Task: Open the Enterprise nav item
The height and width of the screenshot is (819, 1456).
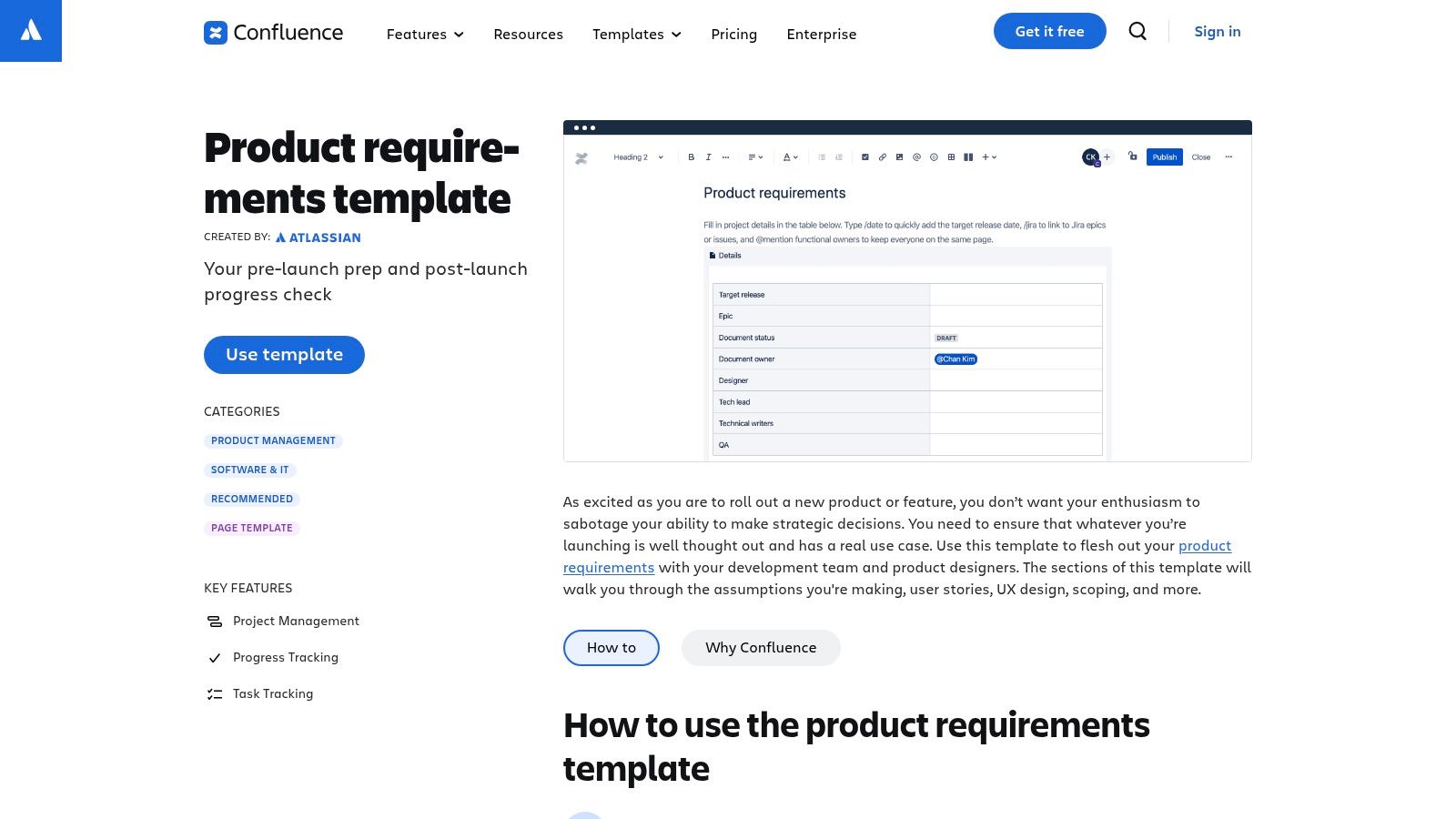Action: pos(821,35)
